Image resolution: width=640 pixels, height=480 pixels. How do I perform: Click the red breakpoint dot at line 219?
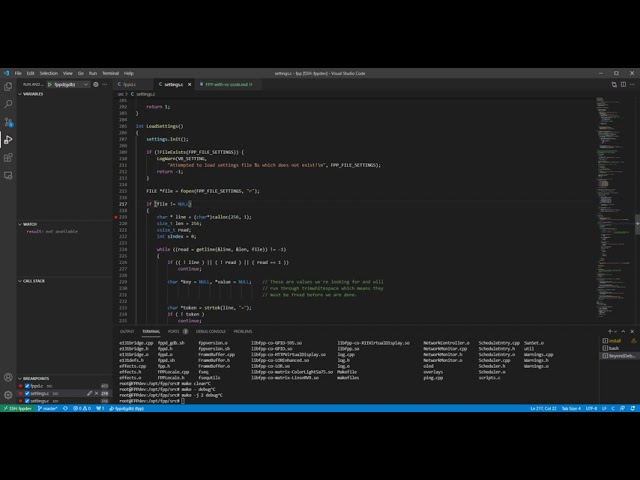click(116, 217)
